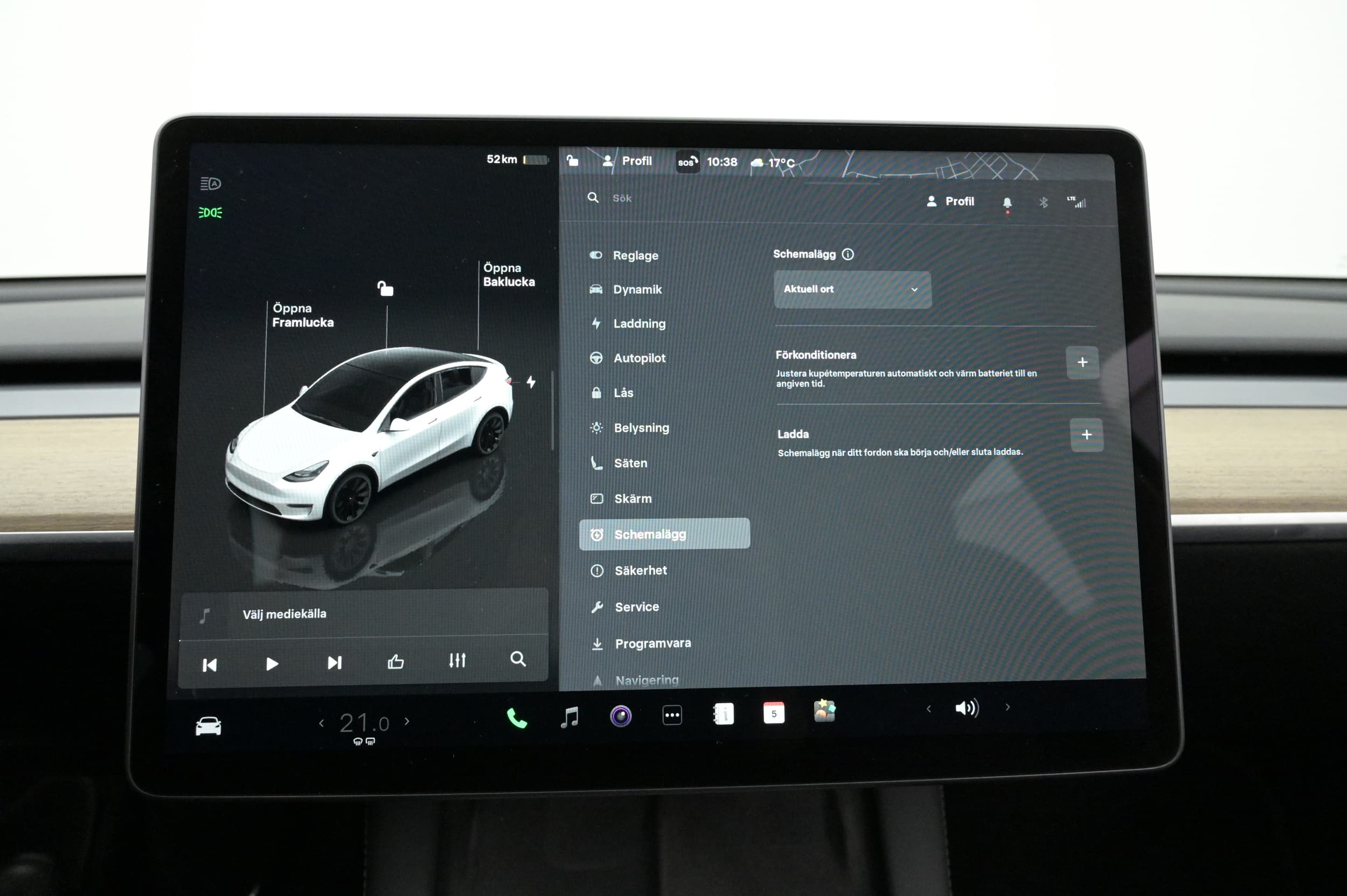Click the thumbs up like icon

point(395,662)
